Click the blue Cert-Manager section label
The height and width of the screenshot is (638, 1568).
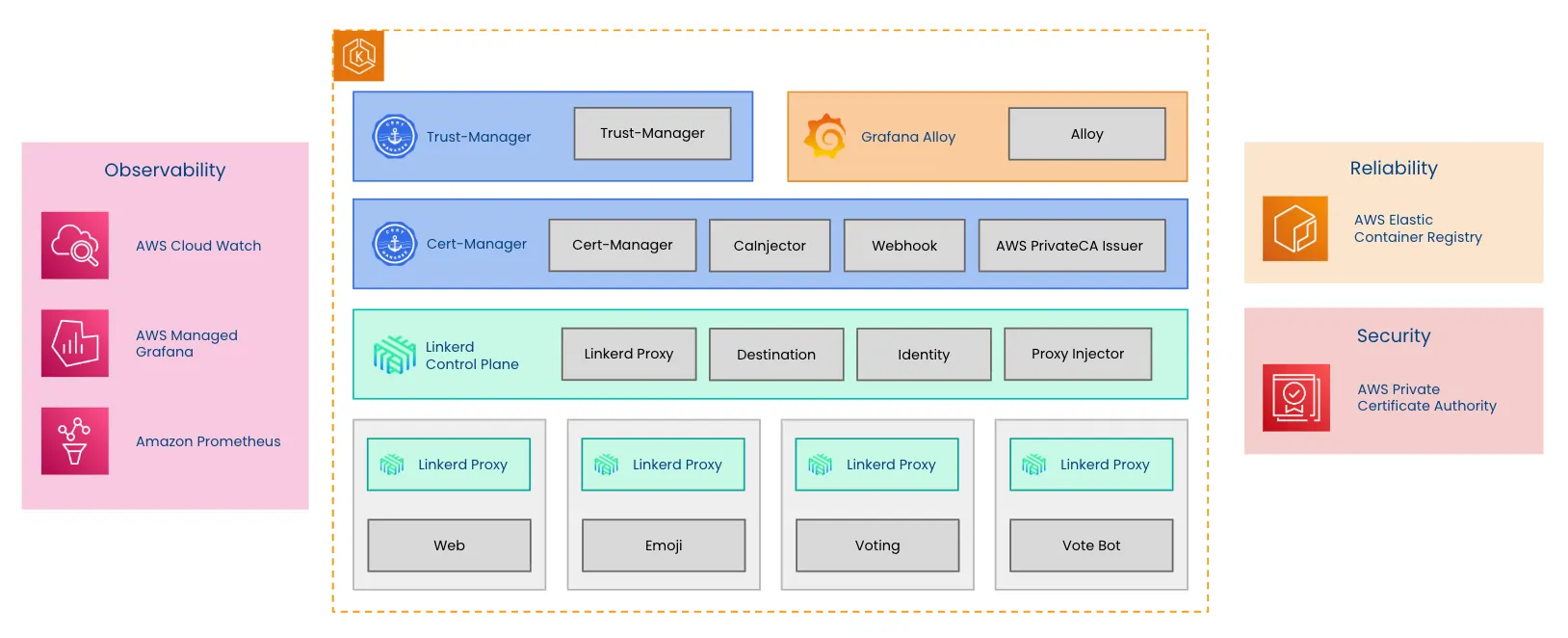click(477, 244)
